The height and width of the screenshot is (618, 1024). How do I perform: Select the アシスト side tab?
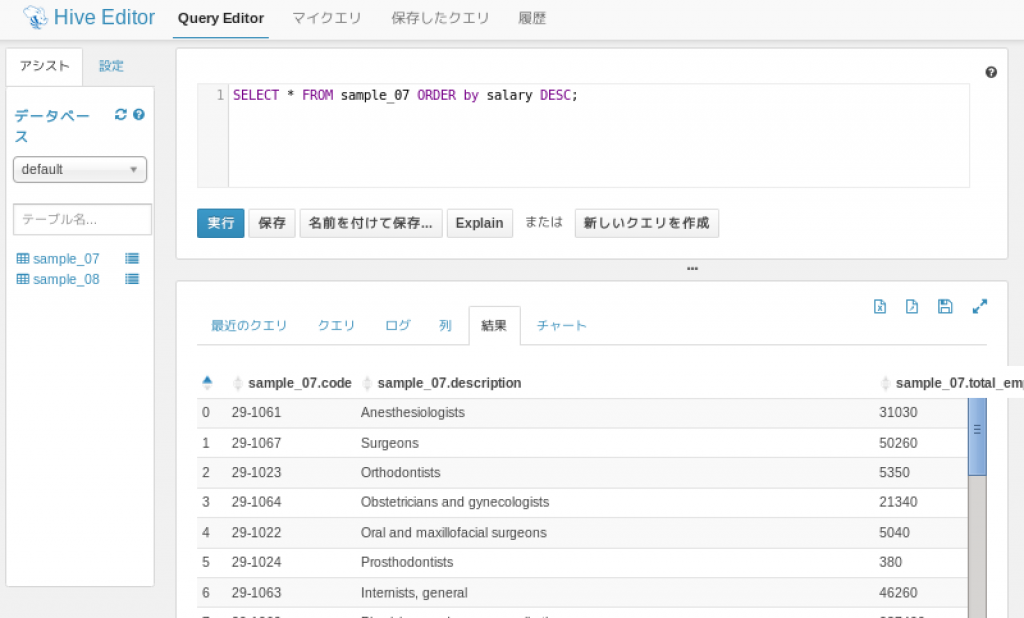click(44, 66)
